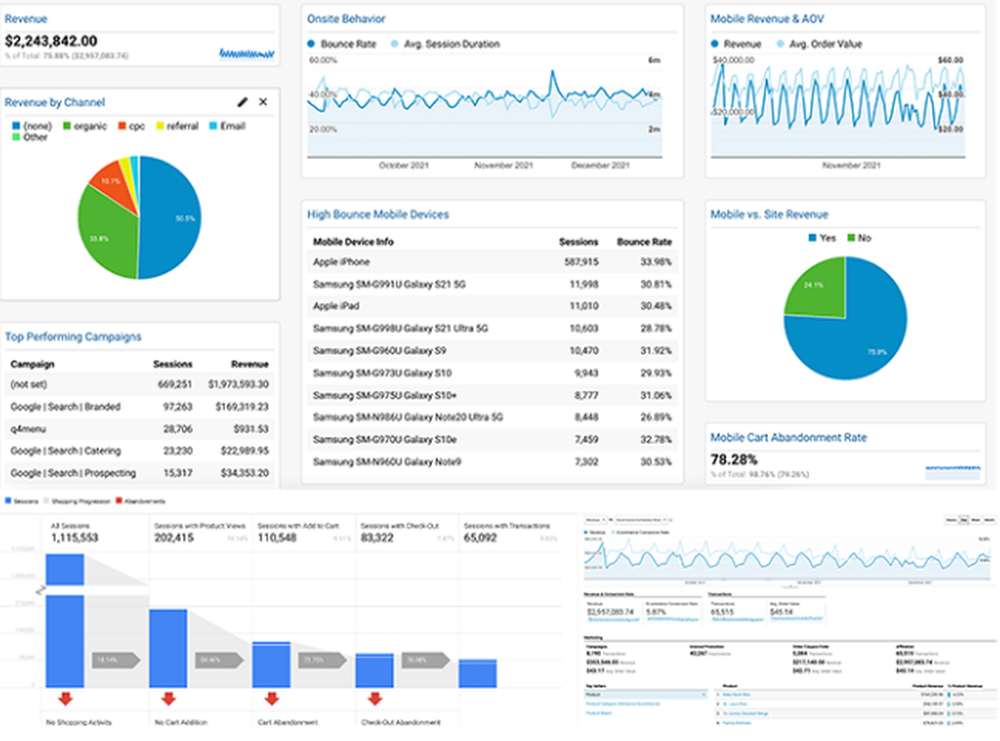Open the Mobile Cart Abandonment Rate title

[789, 437]
